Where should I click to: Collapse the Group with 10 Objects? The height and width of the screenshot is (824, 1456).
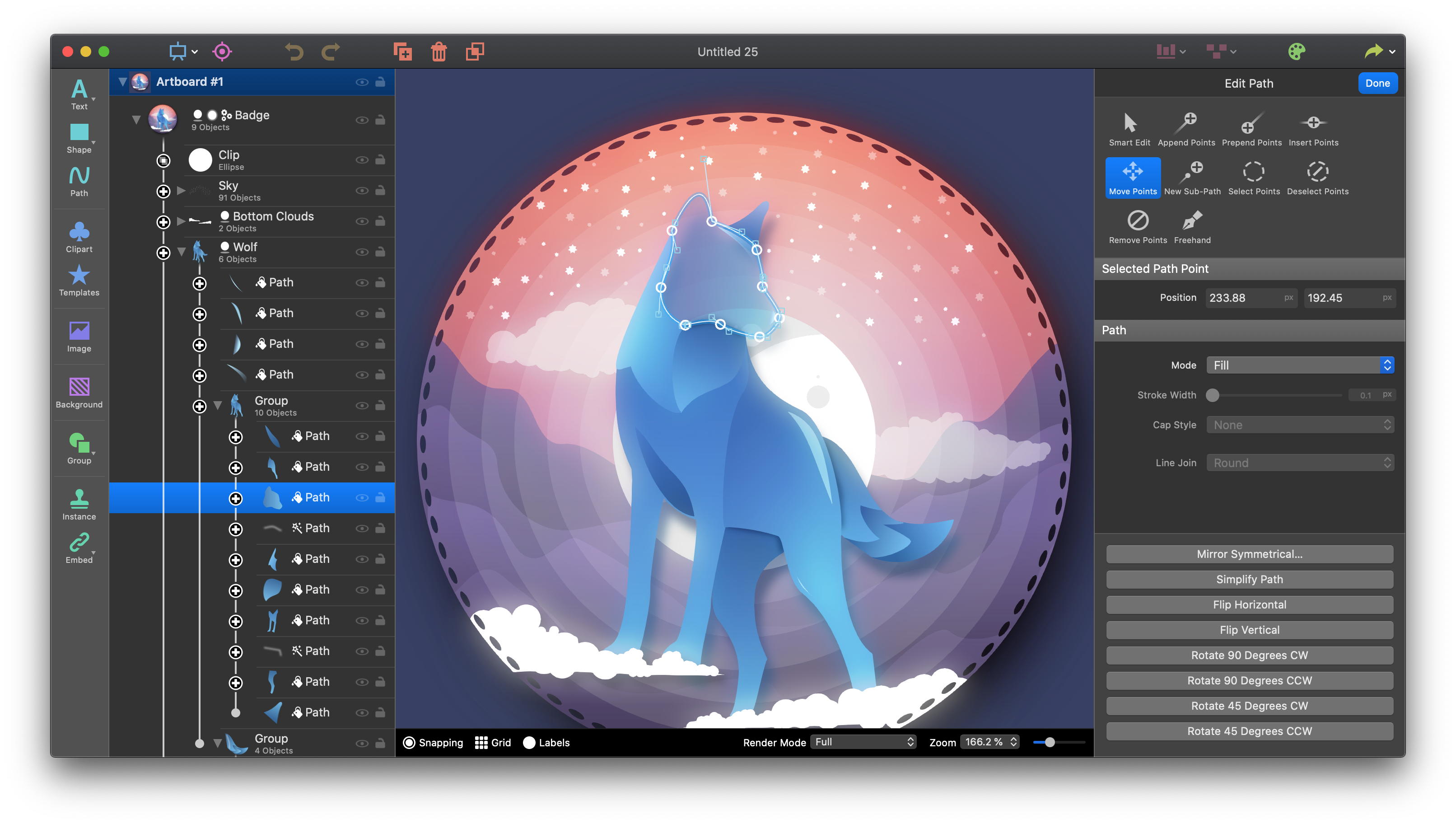(217, 405)
